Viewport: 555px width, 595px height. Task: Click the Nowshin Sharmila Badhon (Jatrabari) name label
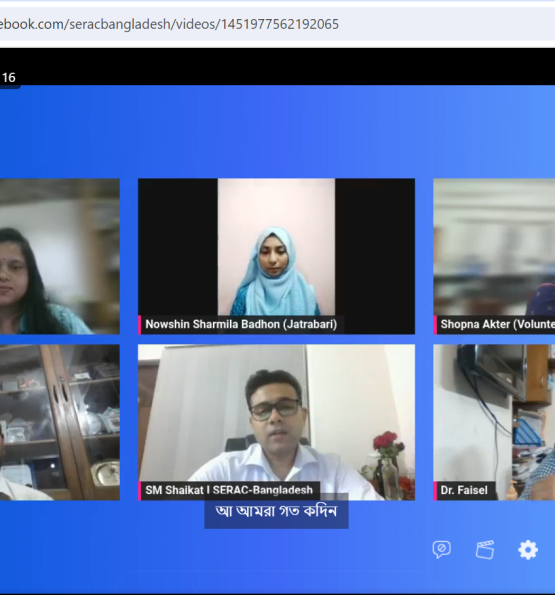coord(241,324)
